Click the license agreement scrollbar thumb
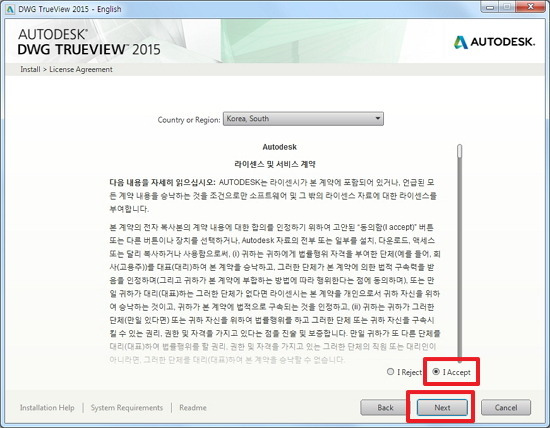The height and width of the screenshot is (428, 550). point(460,151)
